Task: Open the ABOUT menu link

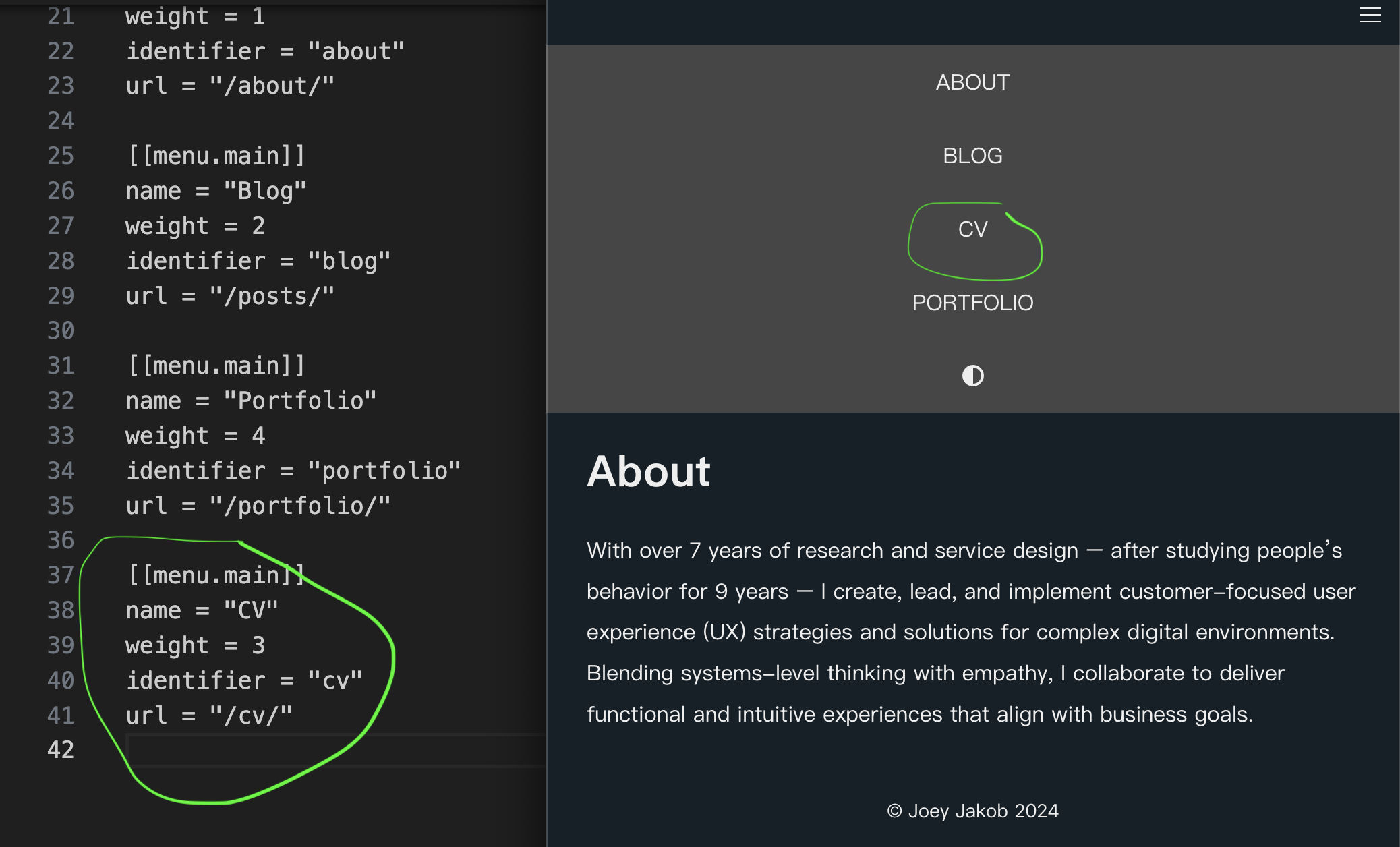Action: point(972,82)
